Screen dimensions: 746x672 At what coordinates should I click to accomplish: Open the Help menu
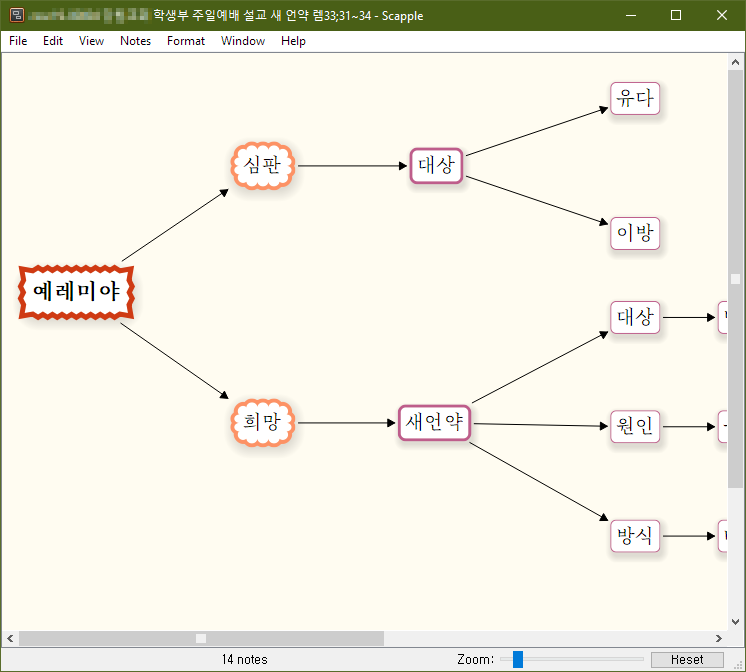pyautogui.click(x=293, y=41)
